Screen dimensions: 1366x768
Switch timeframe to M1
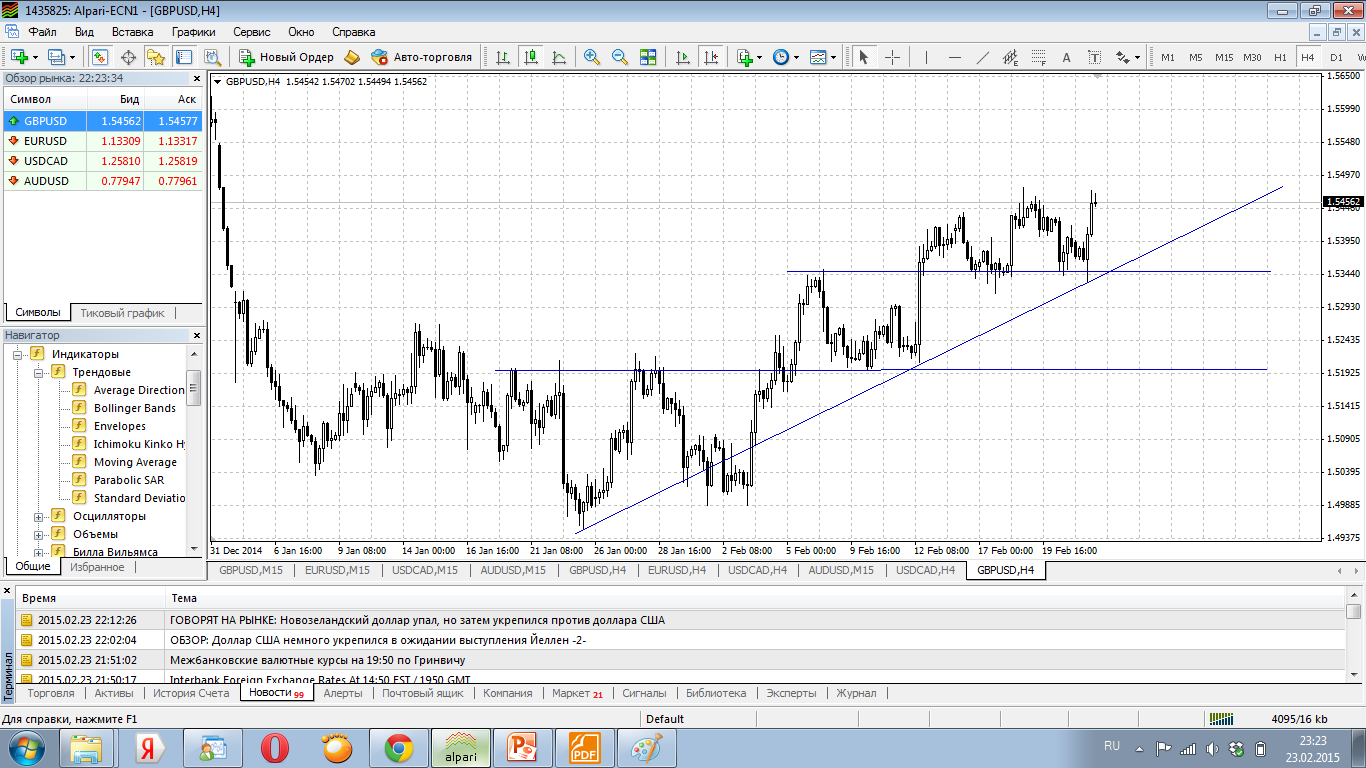tap(1168, 57)
